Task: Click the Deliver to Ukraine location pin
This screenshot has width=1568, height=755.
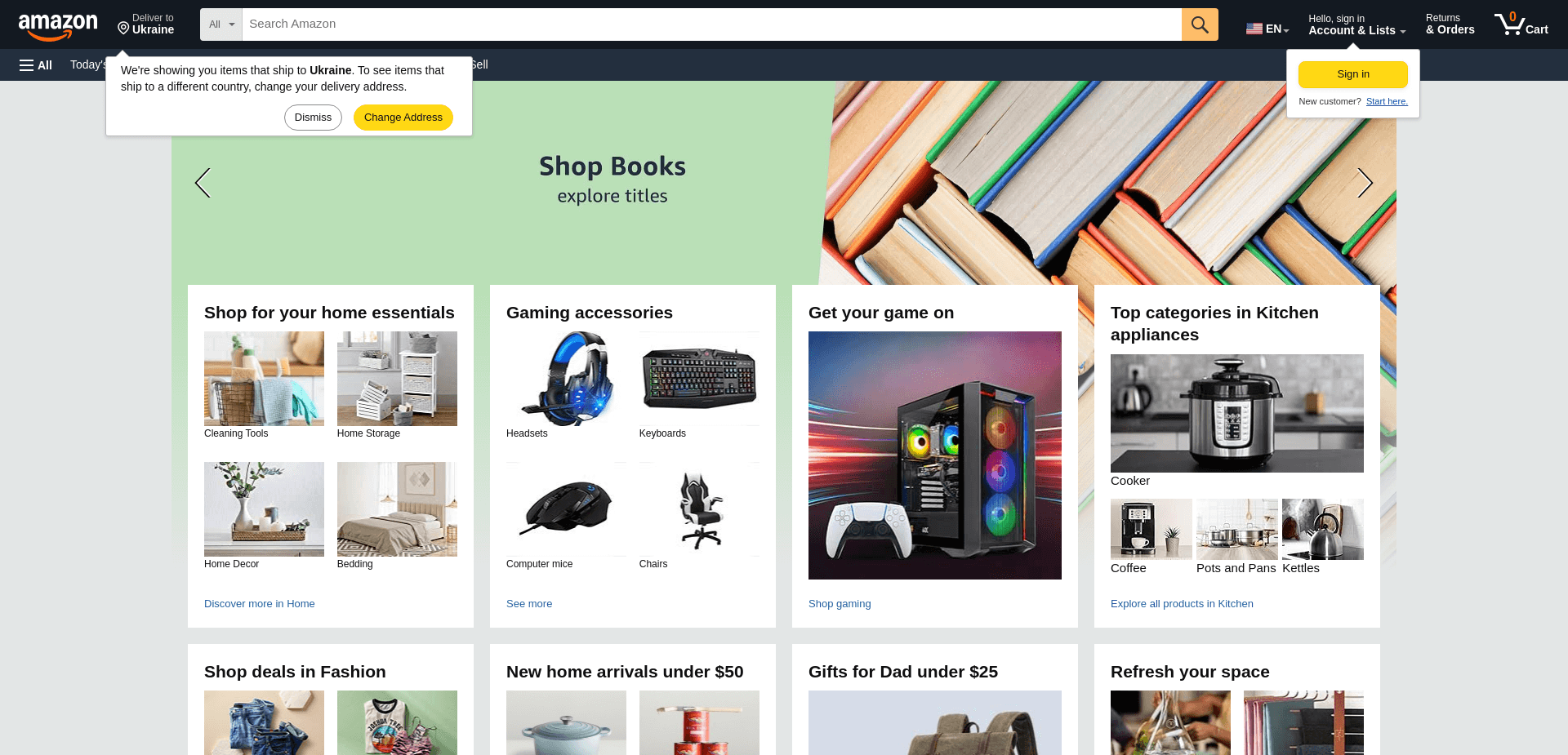Action: point(123,29)
